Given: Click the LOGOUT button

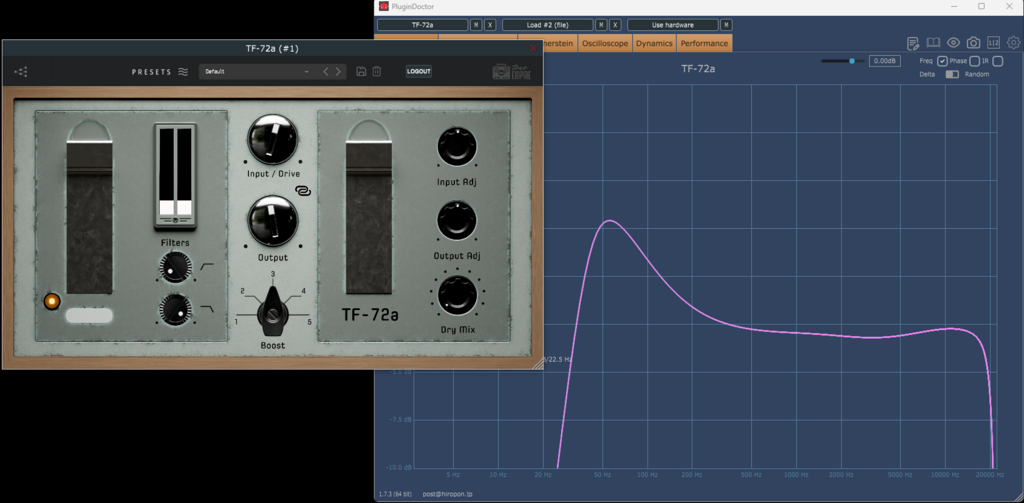Looking at the screenshot, I should (x=419, y=72).
